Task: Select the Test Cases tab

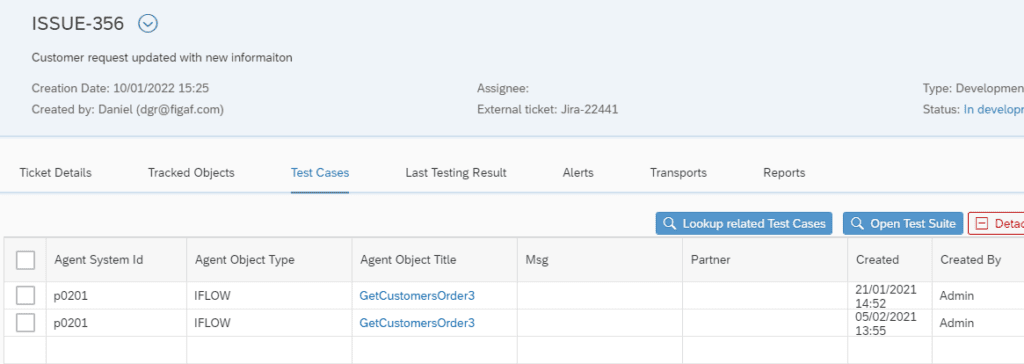Action: click(320, 173)
